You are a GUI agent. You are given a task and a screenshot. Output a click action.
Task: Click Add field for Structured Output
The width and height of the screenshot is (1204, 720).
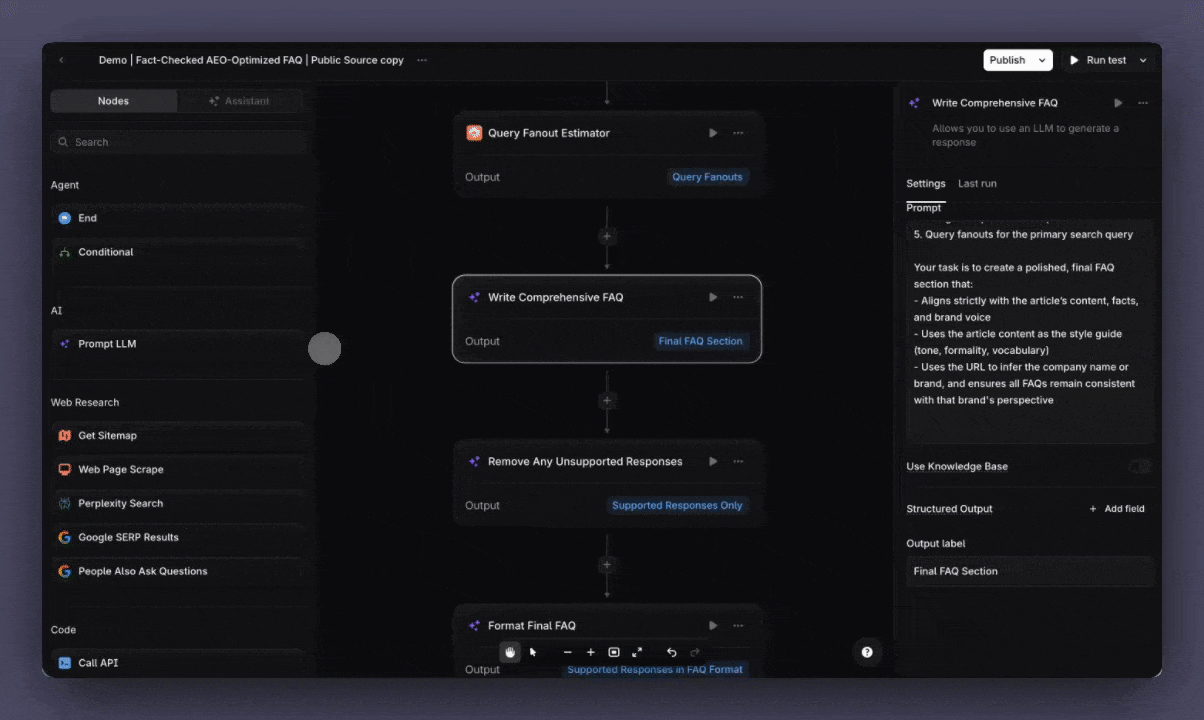(x=1117, y=509)
